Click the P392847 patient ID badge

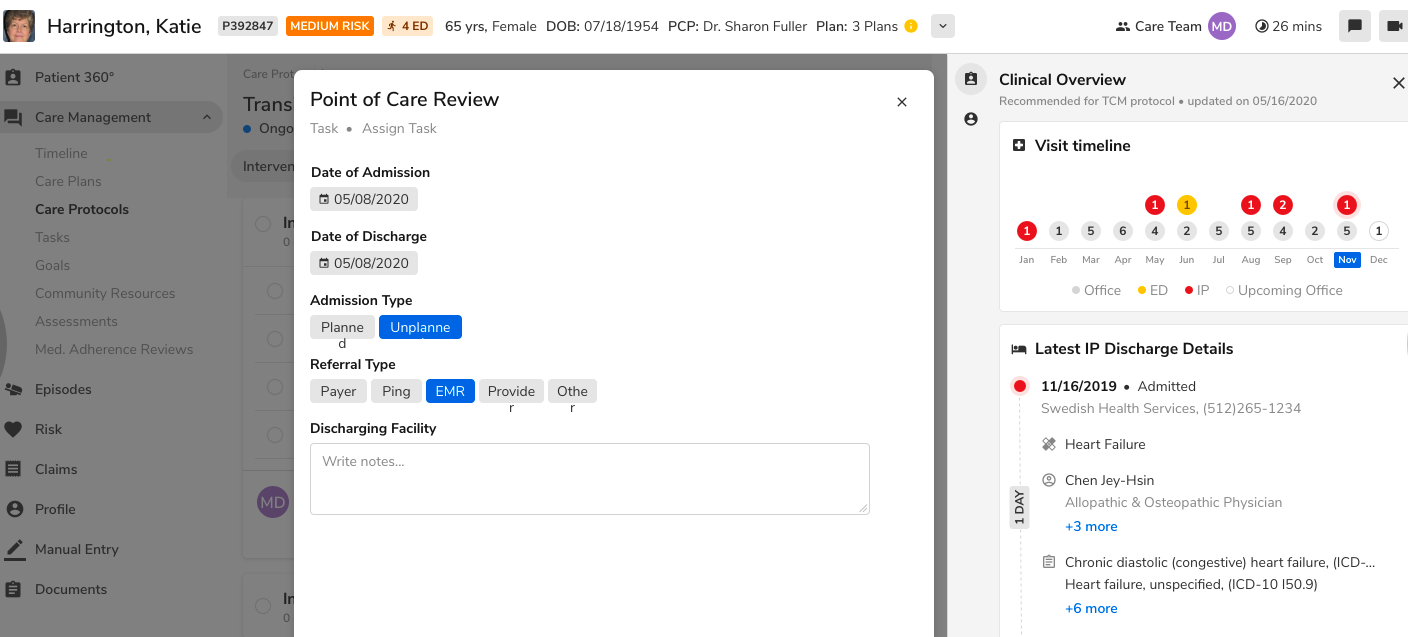click(x=248, y=26)
